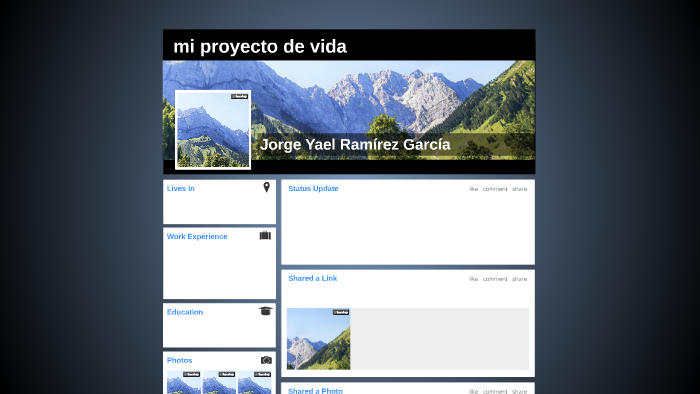Share the Status Update post
This screenshot has height=394, width=700.
pyautogui.click(x=520, y=189)
